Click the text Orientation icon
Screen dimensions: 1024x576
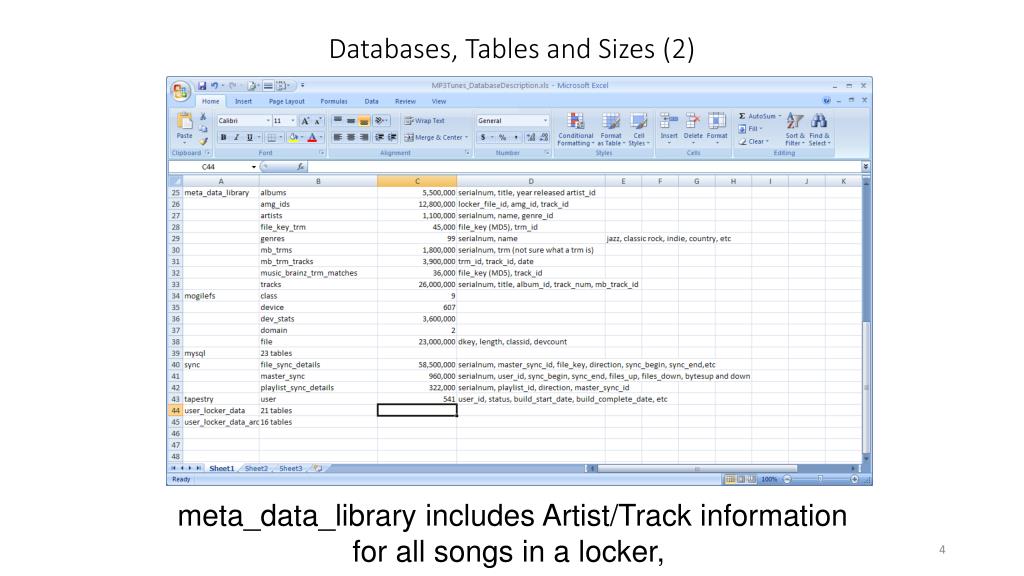(379, 121)
